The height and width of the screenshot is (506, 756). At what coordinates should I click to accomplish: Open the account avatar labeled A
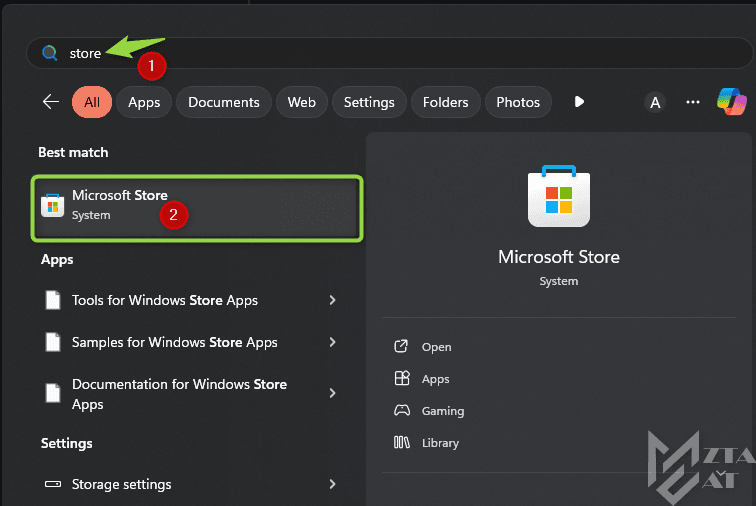click(x=655, y=102)
